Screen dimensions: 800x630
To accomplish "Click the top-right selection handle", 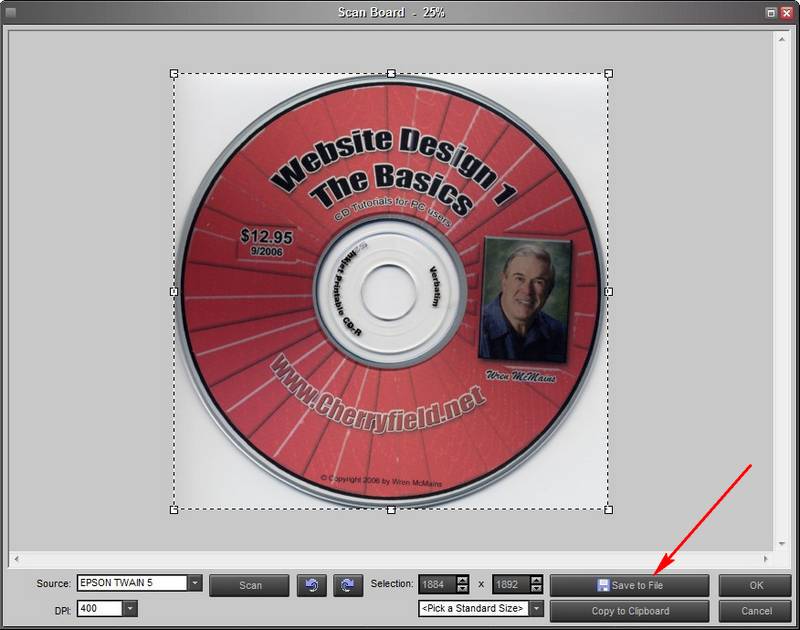I will (609, 74).
